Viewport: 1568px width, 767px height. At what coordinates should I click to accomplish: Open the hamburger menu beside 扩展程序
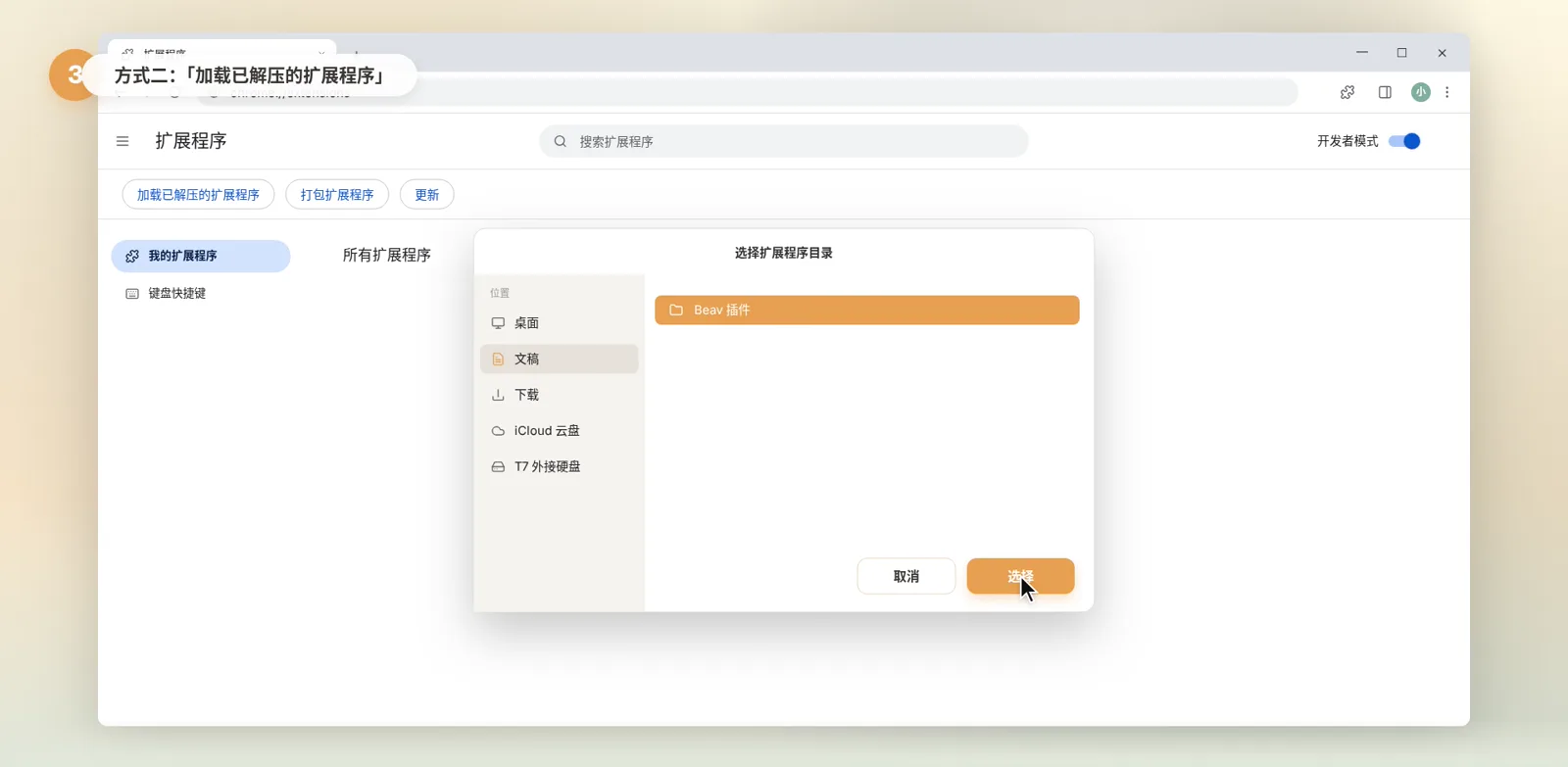[122, 141]
